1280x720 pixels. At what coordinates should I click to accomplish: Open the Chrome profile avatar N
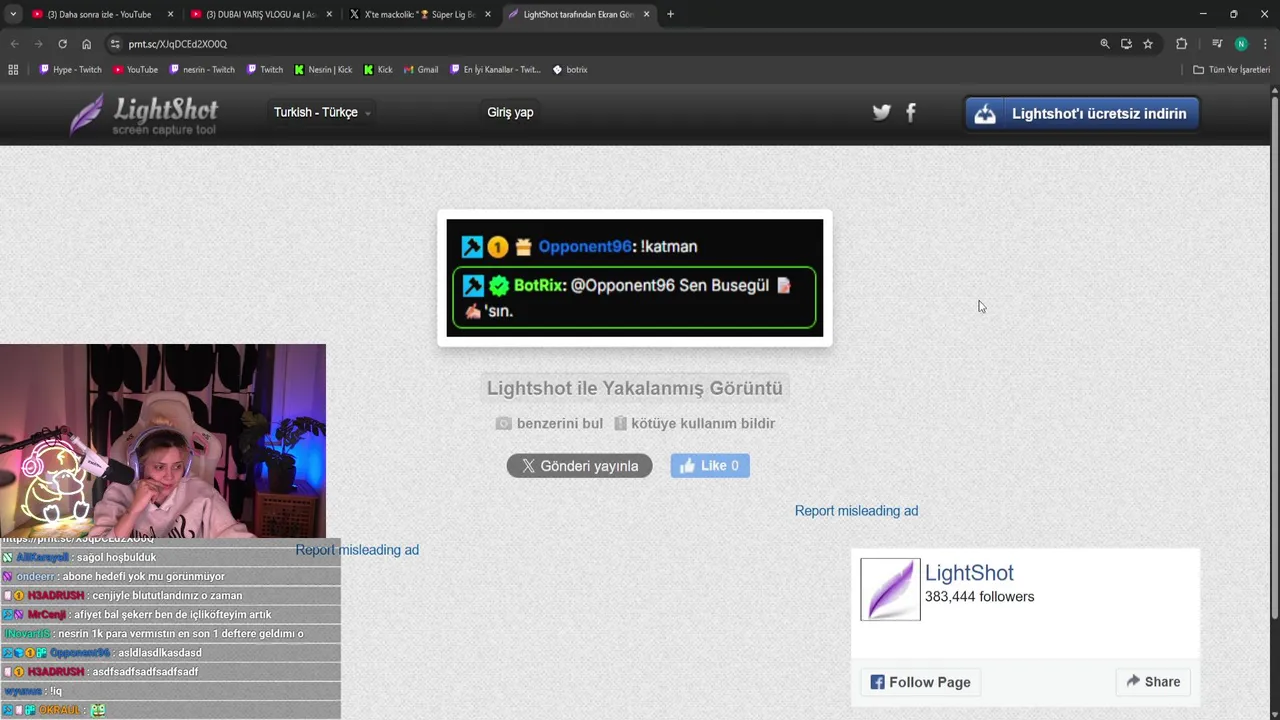[x=1241, y=44]
